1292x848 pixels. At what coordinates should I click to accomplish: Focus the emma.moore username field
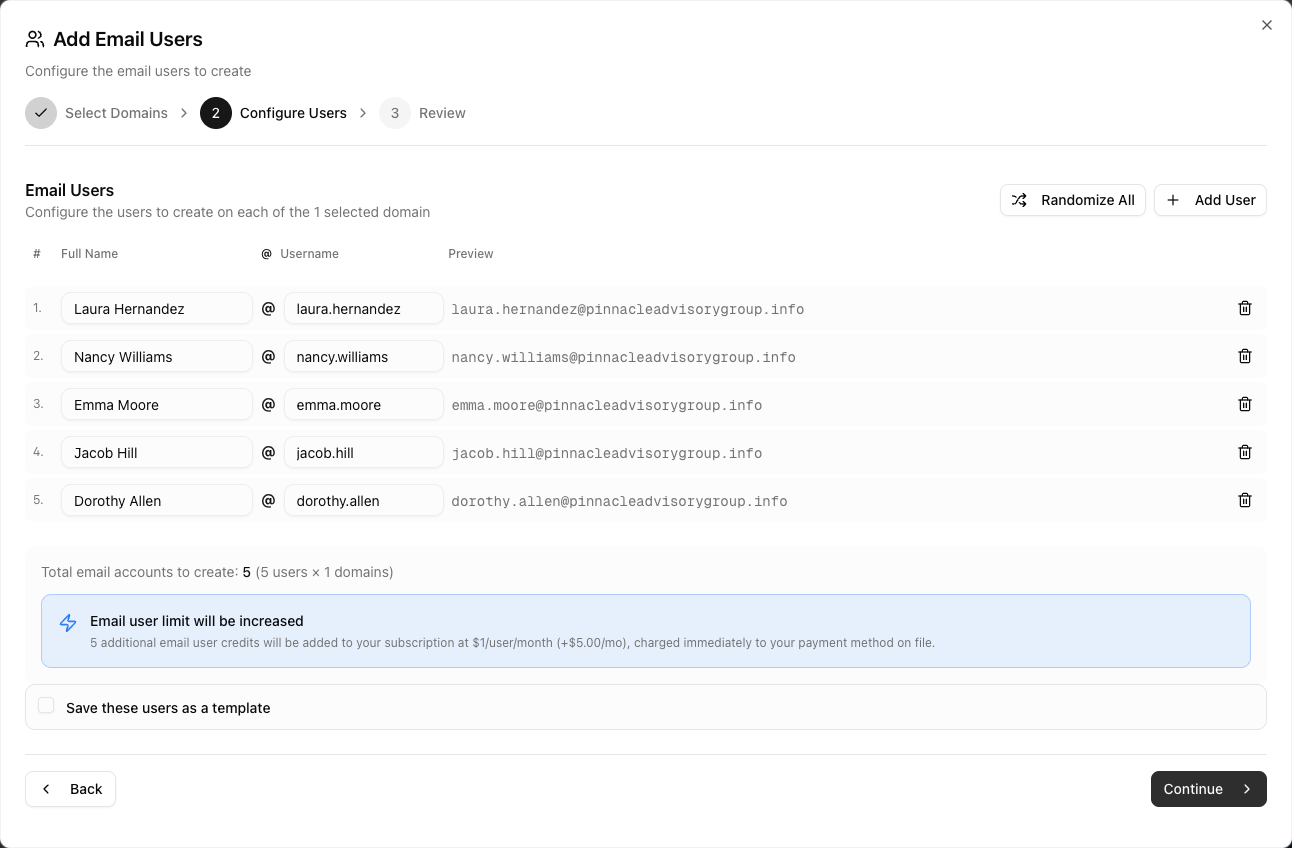(x=363, y=404)
